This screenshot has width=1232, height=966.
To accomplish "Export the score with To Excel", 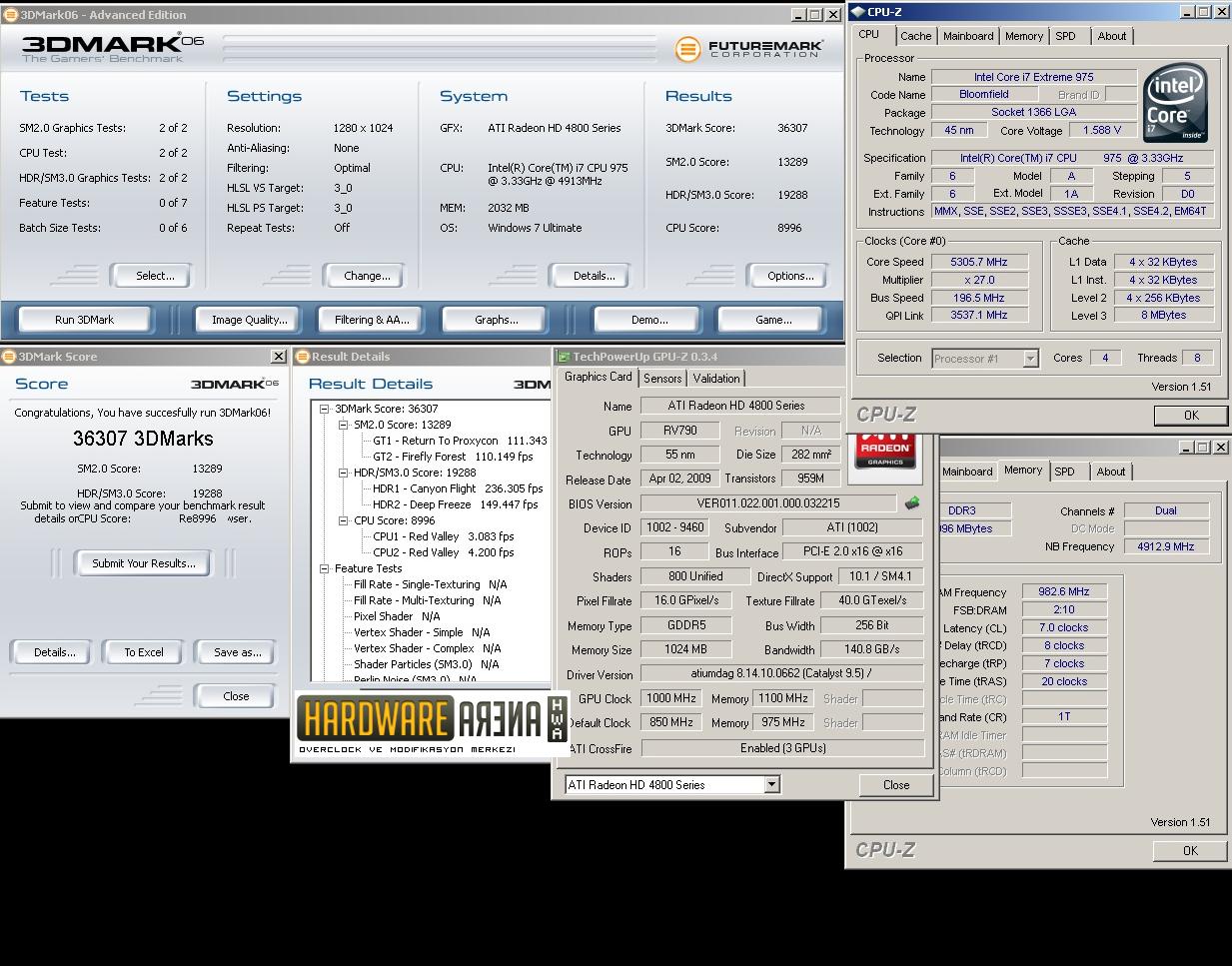I will (x=144, y=652).
